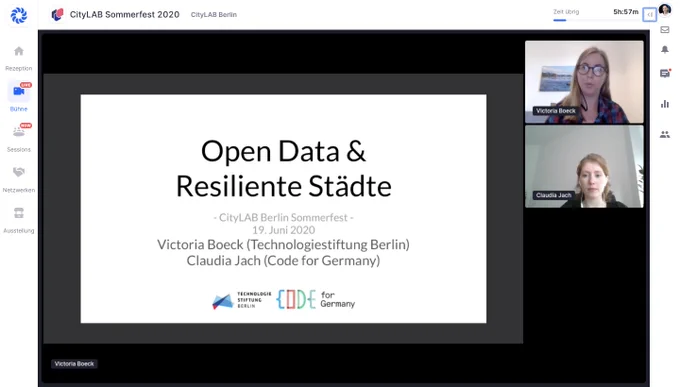The image size is (680, 387).
Task: Open the chat panel icon
Action: [665, 73]
